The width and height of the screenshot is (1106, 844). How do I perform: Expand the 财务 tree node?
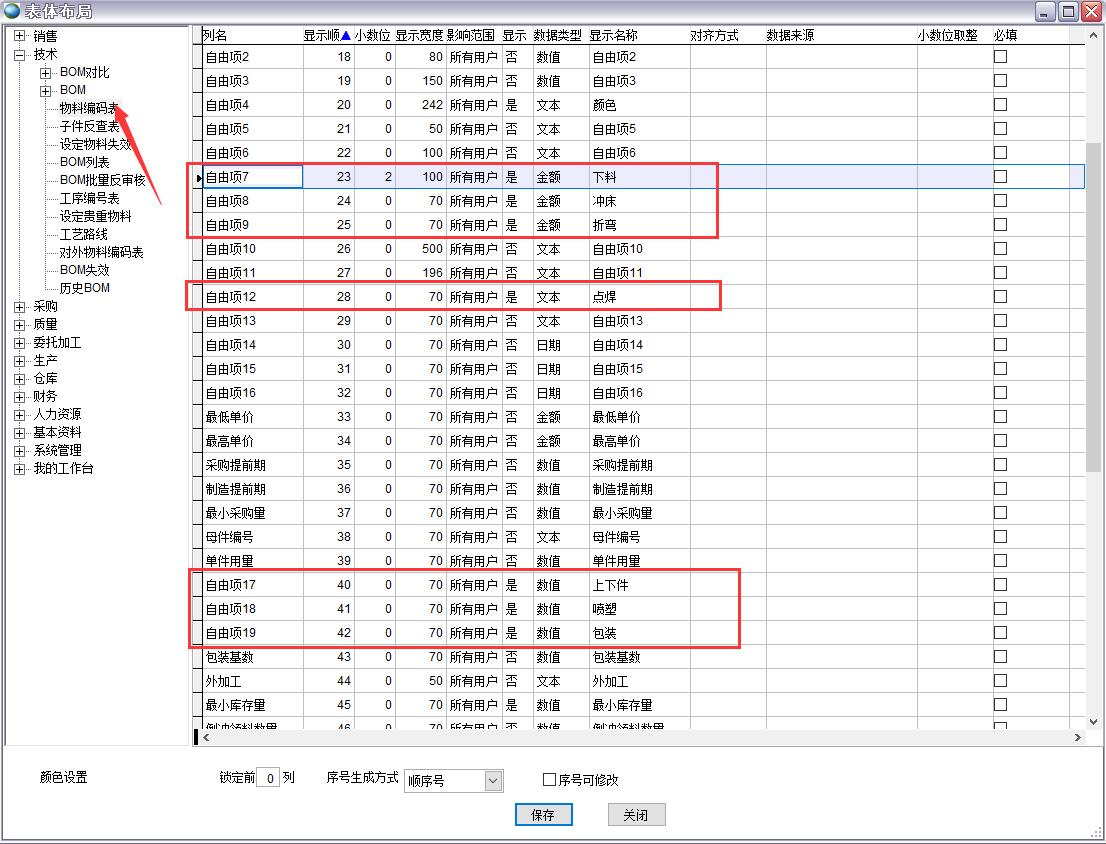pos(20,396)
